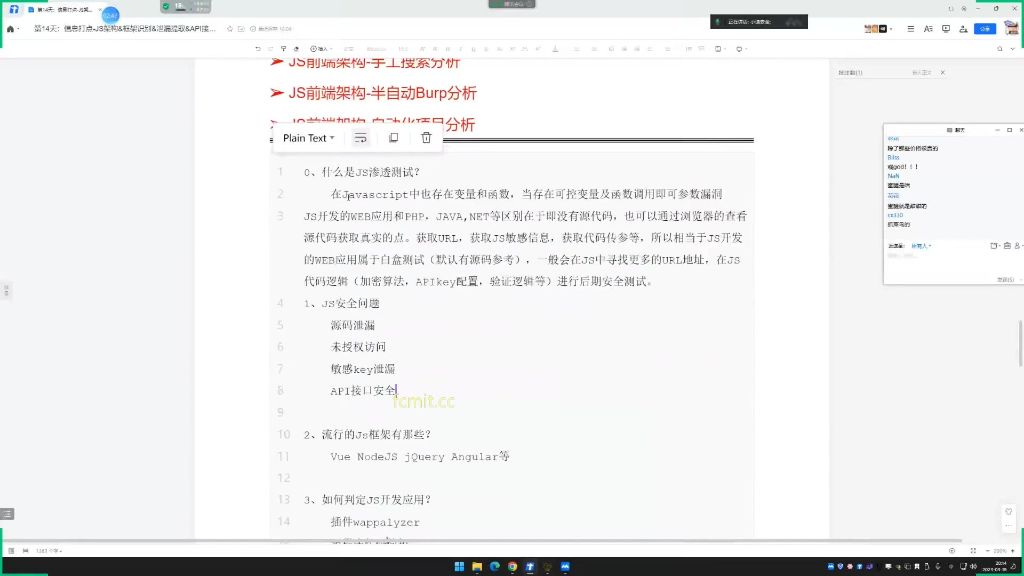
Task: Open the Windows Start menu
Action: [459, 566]
